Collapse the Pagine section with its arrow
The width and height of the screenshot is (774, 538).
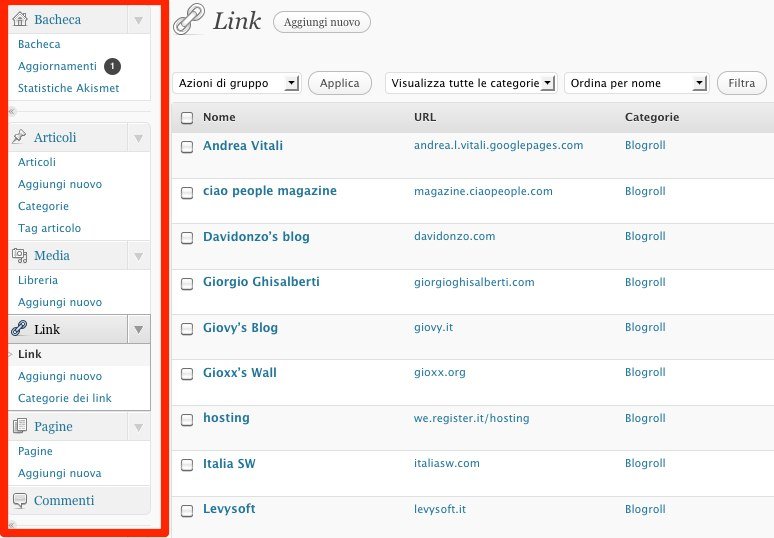[x=139, y=427]
